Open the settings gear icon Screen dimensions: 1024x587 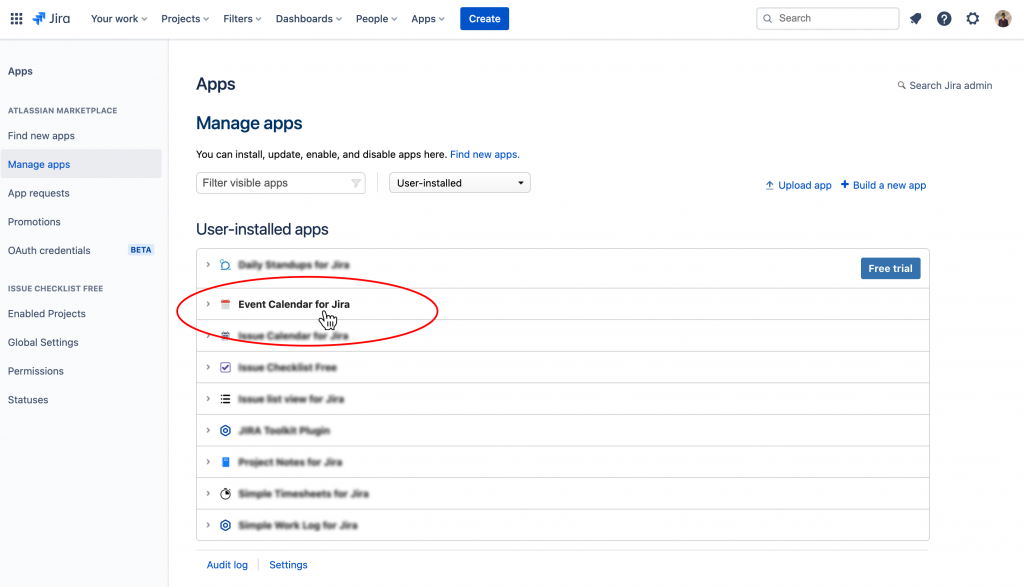click(x=972, y=18)
